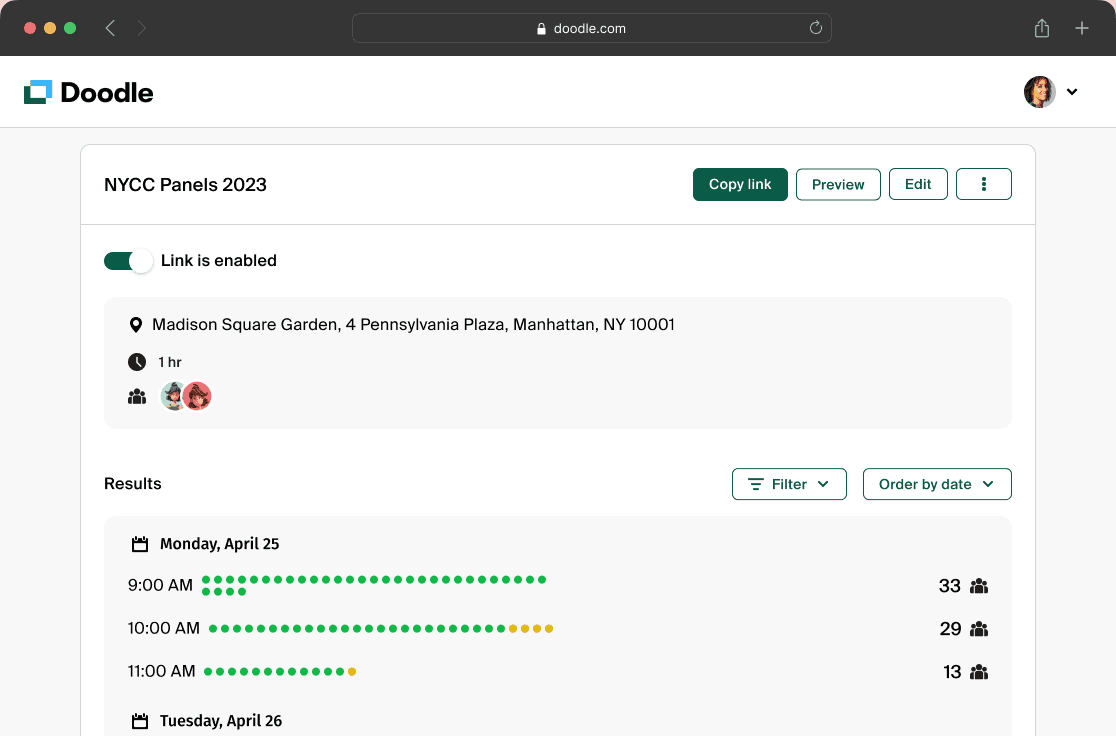
Task: Go back with browser back arrow
Action: tap(110, 28)
